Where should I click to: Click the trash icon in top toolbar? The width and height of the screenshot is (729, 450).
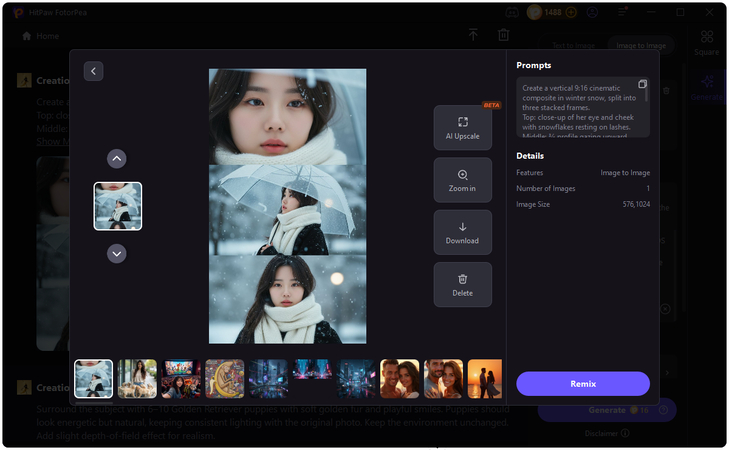pos(504,34)
